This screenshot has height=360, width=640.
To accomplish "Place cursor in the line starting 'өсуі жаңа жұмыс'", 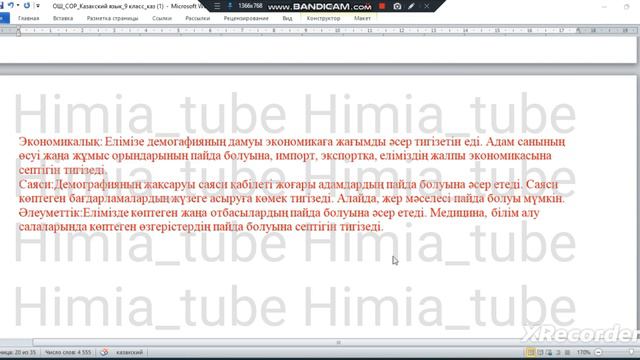I will [285, 156].
